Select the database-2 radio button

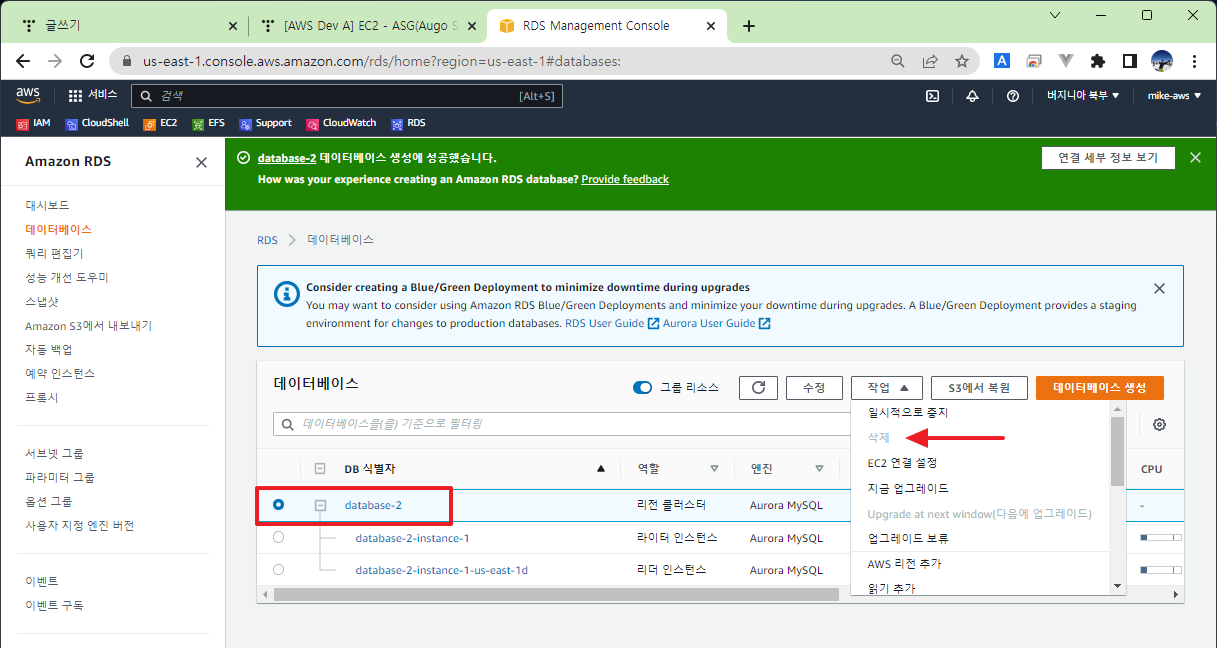pos(278,505)
